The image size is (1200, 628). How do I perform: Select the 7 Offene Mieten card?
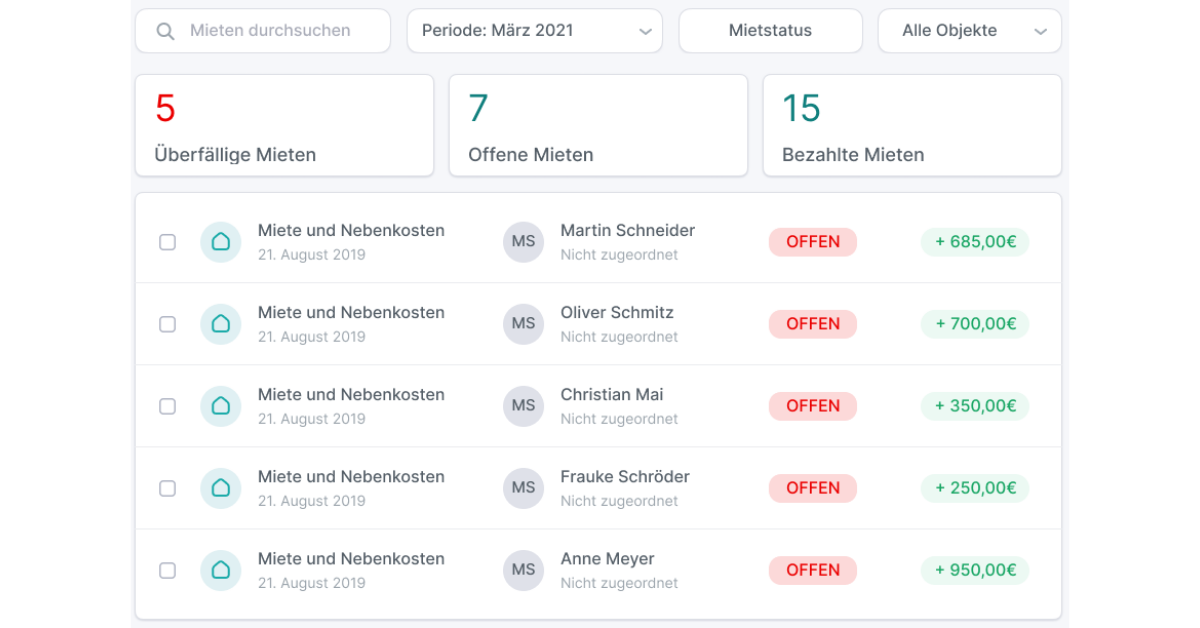598,126
